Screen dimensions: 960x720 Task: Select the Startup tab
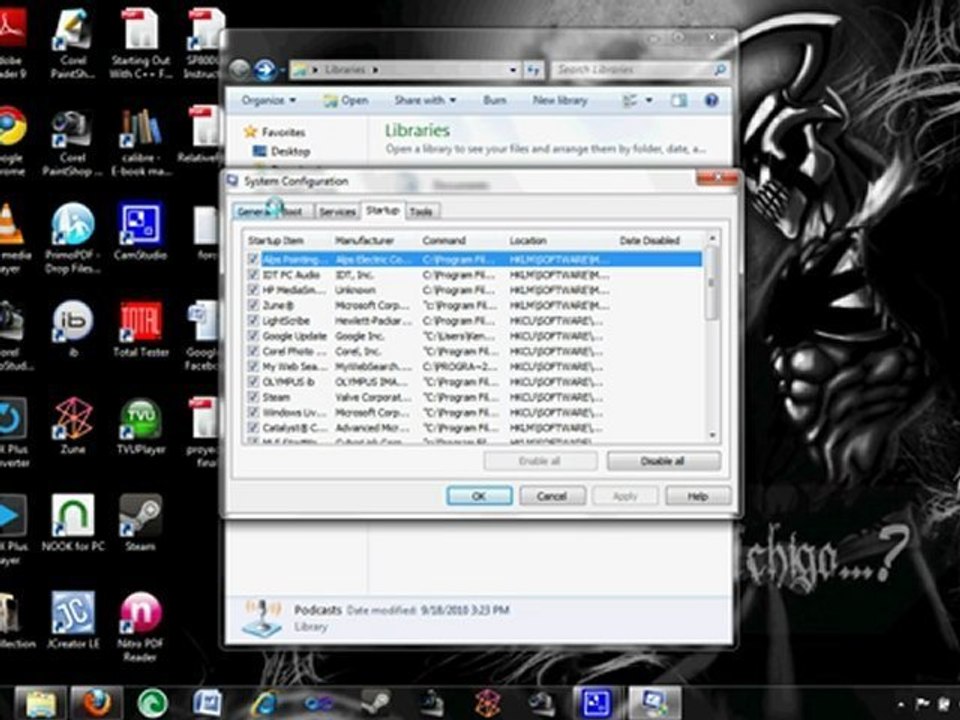coord(383,210)
